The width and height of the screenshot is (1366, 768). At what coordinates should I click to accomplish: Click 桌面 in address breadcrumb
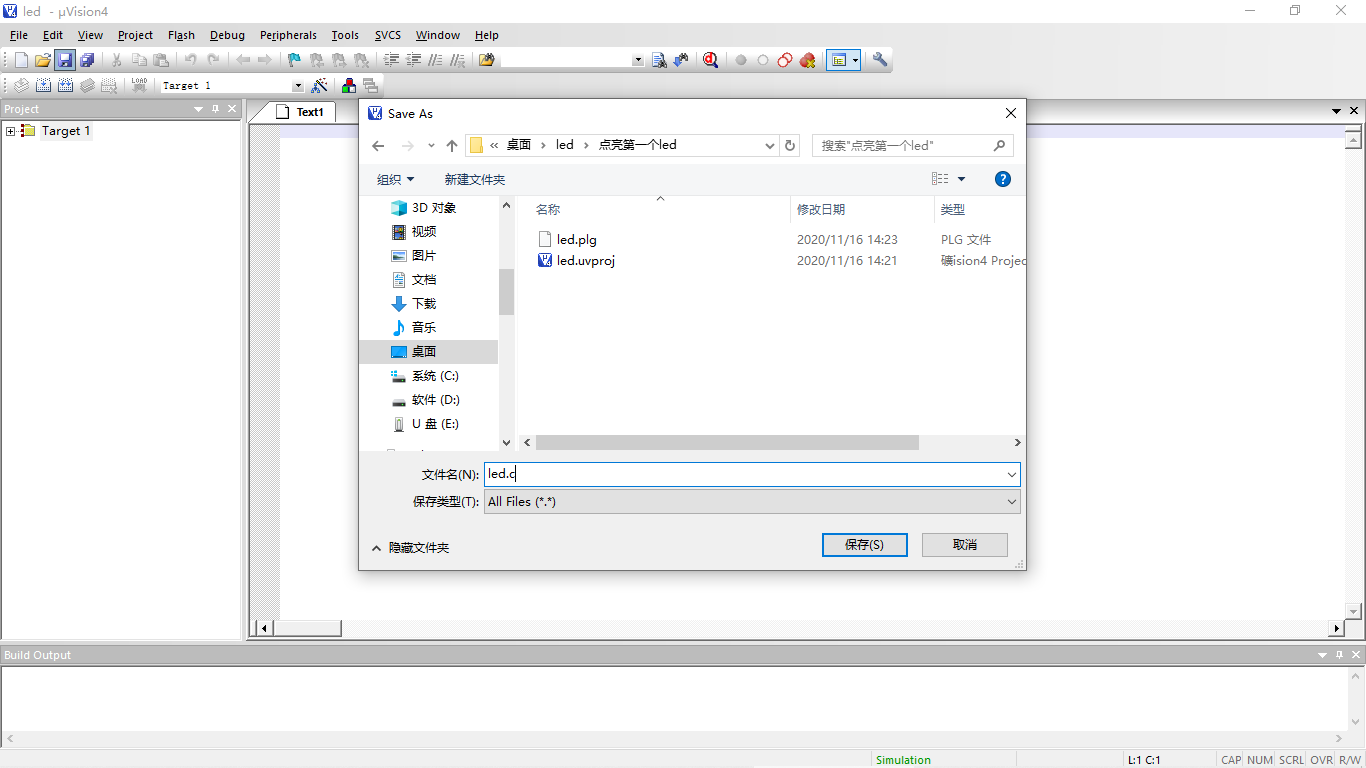518,145
